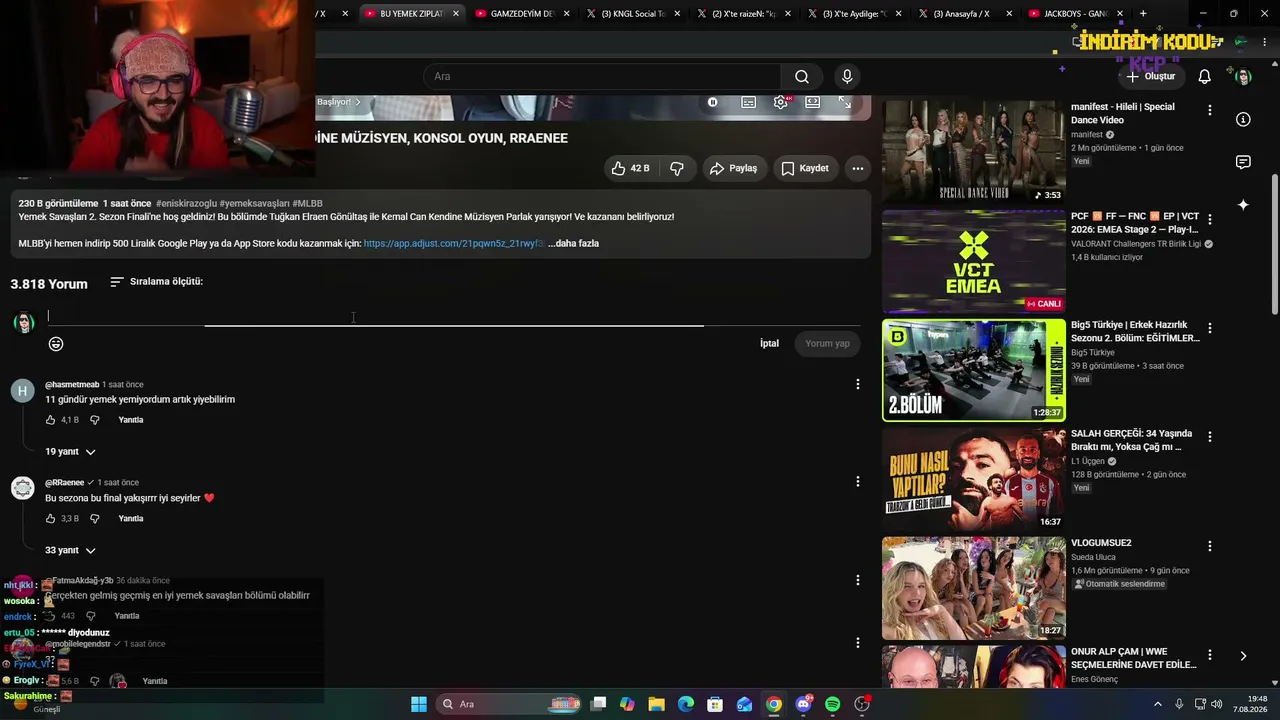Image resolution: width=1280 pixels, height=720 pixels.
Task: Click the Windows taskbar search box
Action: (510, 704)
